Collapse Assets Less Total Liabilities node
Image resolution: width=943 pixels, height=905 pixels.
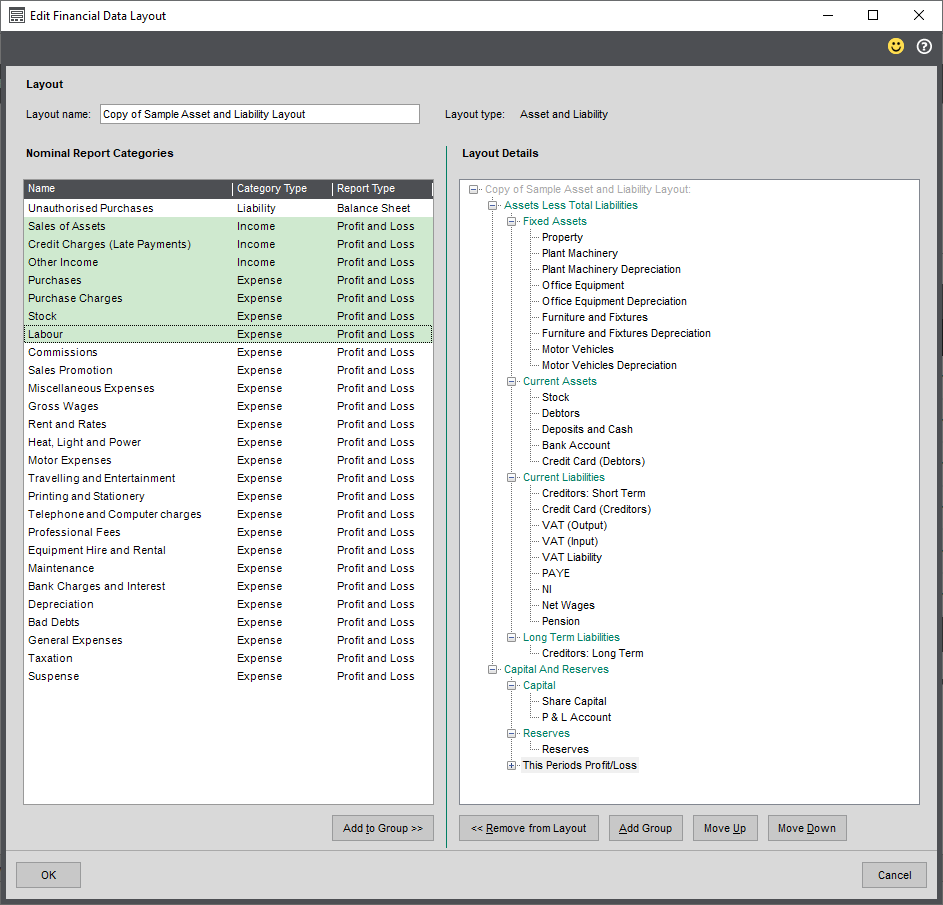click(x=493, y=205)
